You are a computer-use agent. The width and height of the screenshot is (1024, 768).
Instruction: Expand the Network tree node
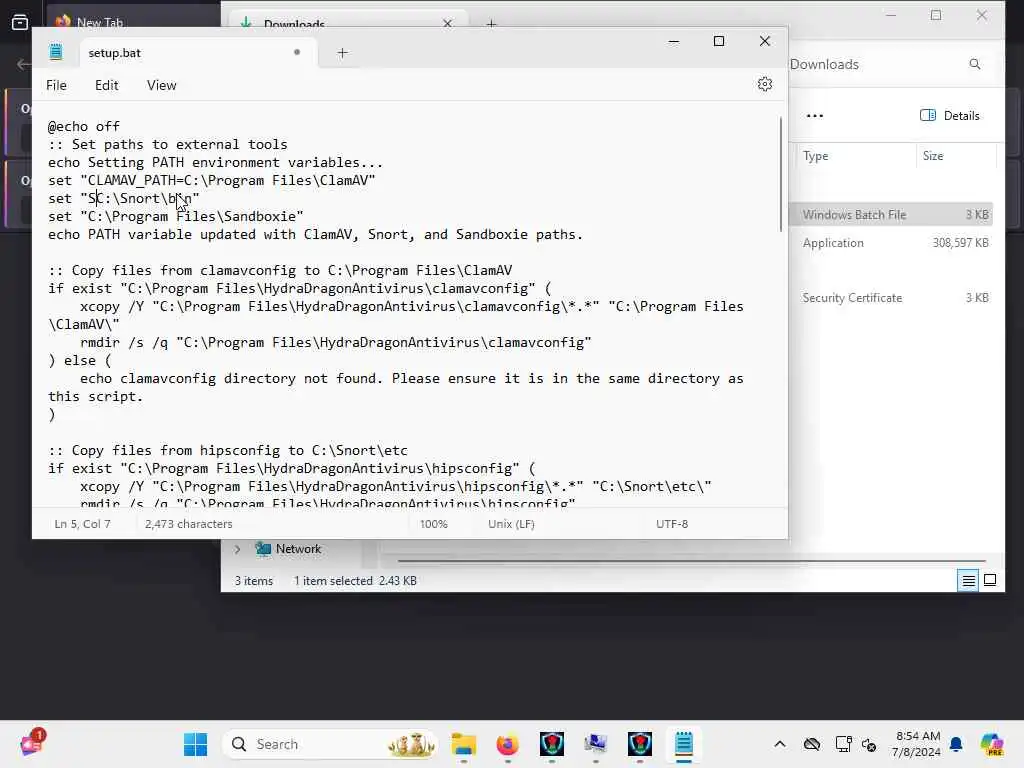(237, 549)
